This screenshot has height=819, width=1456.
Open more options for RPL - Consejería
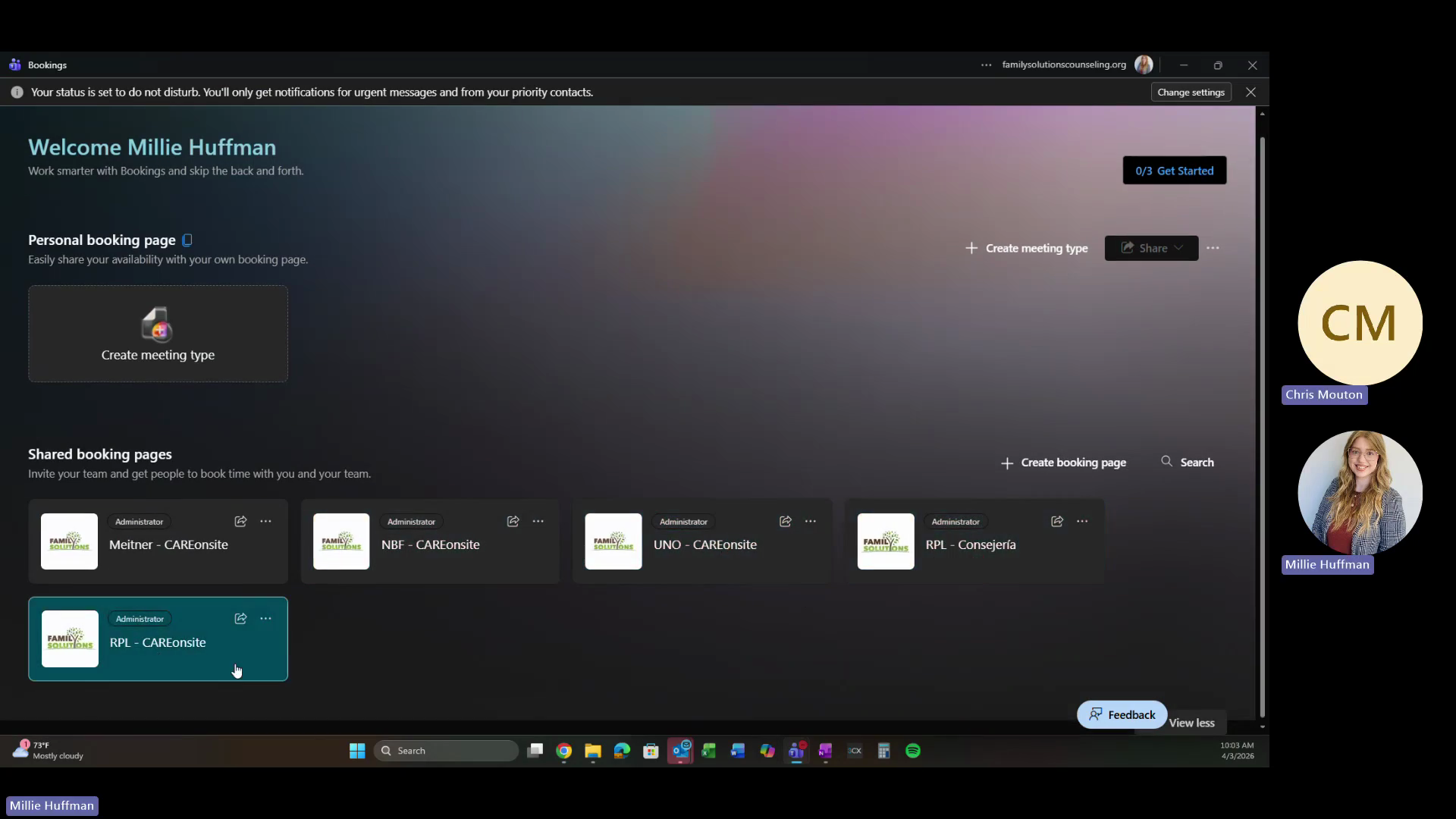point(1082,522)
